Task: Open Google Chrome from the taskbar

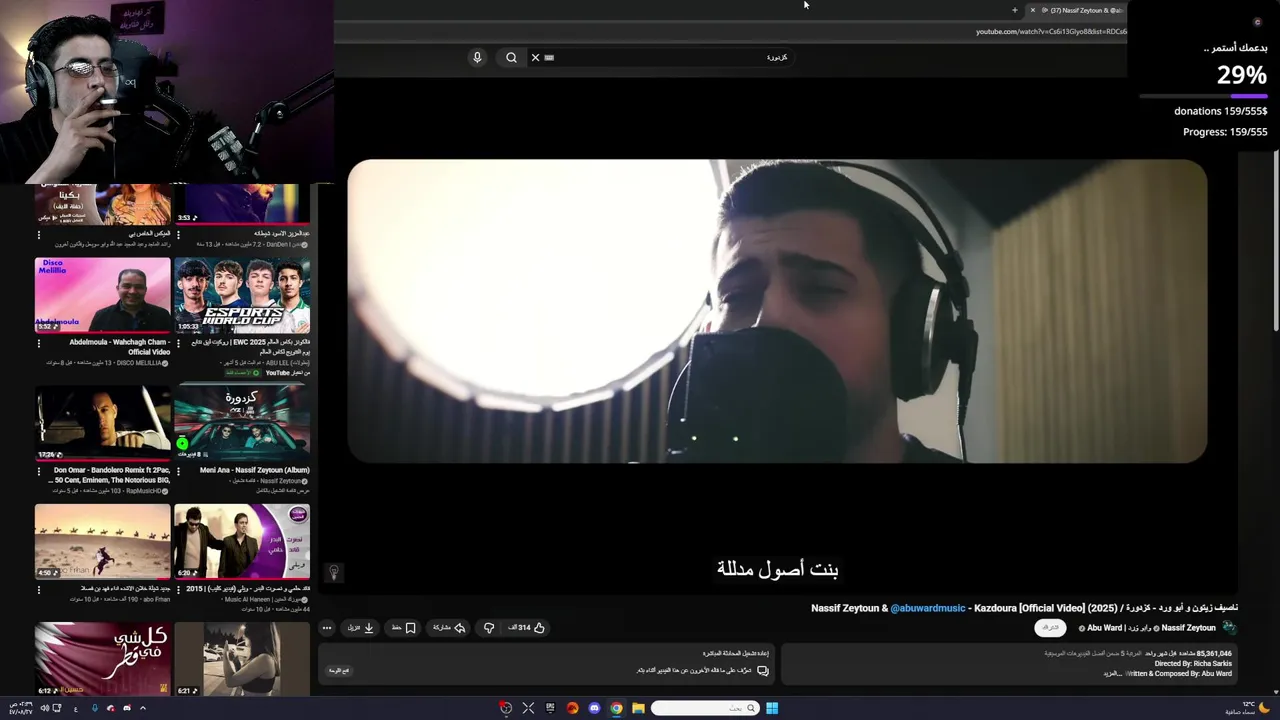Action: pos(616,708)
